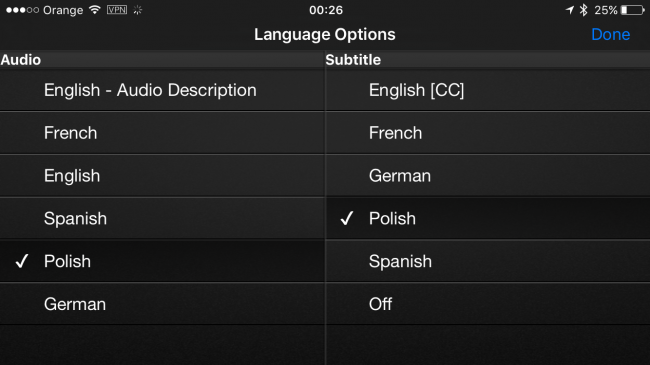The width and height of the screenshot is (650, 365).
Task: Select German audio track
Action: point(162,304)
